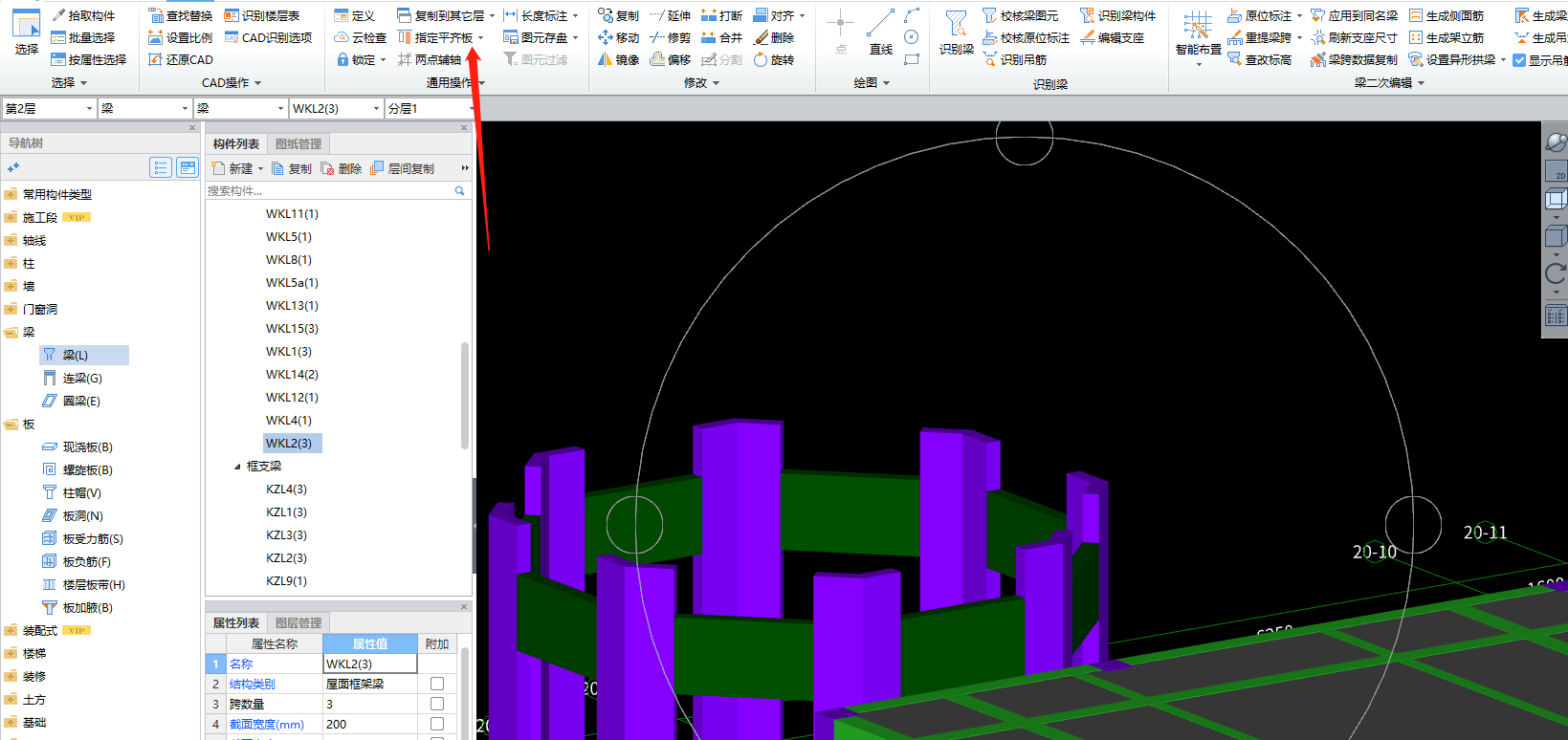Switch to the 属性列表 tab

tap(236, 622)
